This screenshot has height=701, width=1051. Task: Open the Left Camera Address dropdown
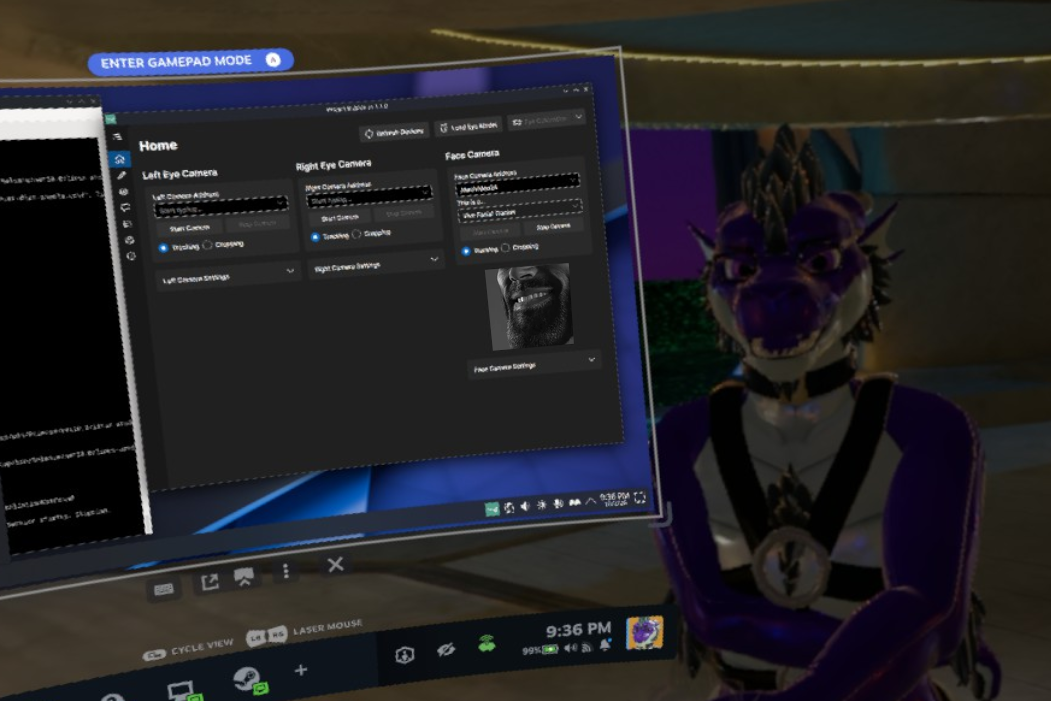point(220,207)
